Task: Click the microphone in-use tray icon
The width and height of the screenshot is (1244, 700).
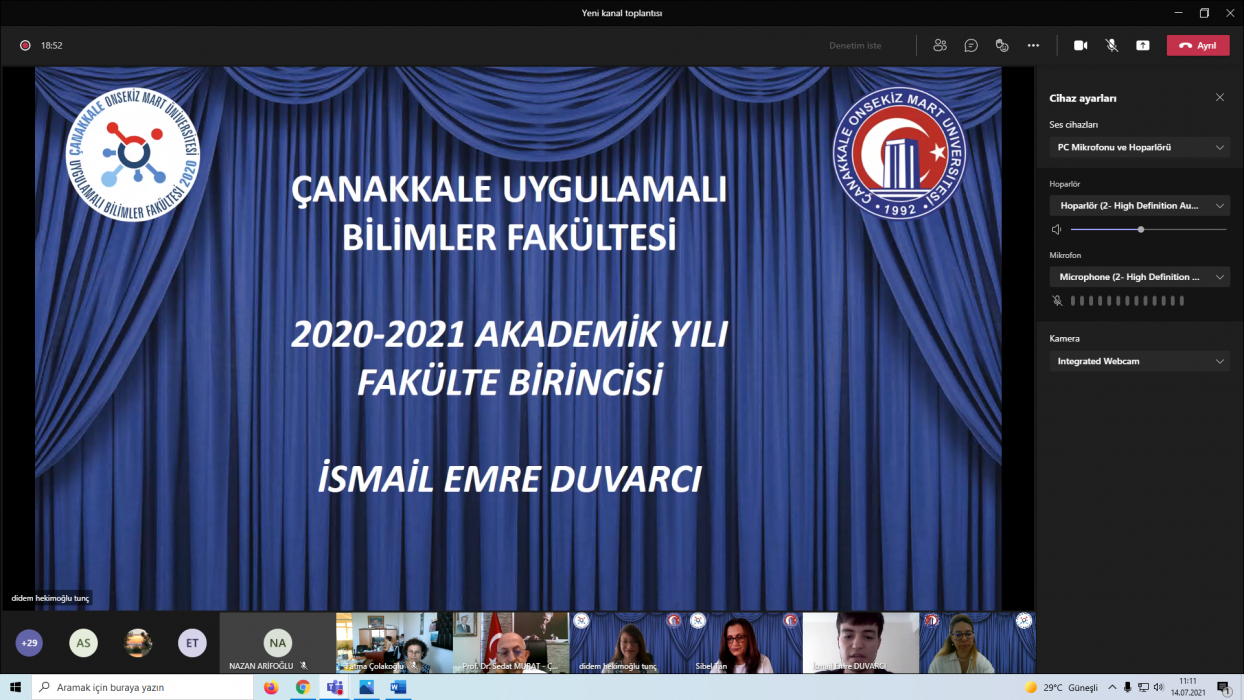Action: (x=1128, y=687)
